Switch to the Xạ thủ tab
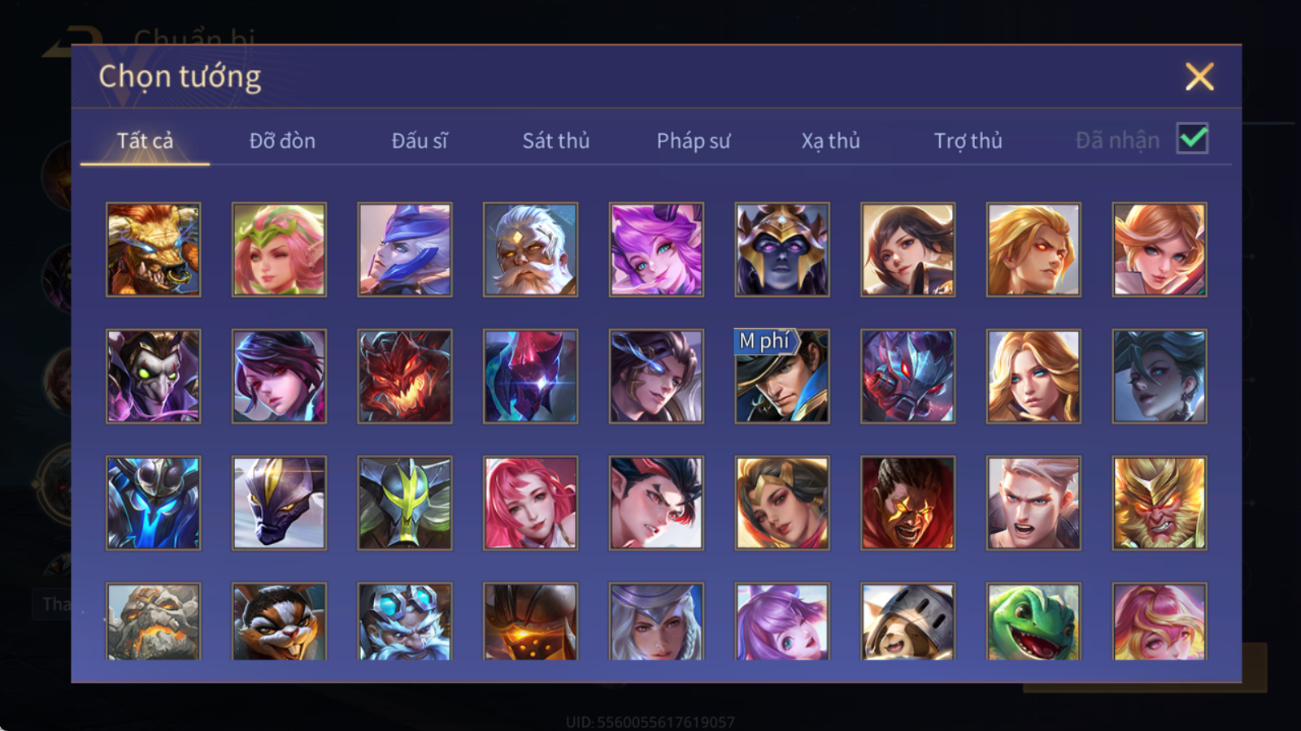Image resolution: width=1301 pixels, height=731 pixels. click(830, 141)
